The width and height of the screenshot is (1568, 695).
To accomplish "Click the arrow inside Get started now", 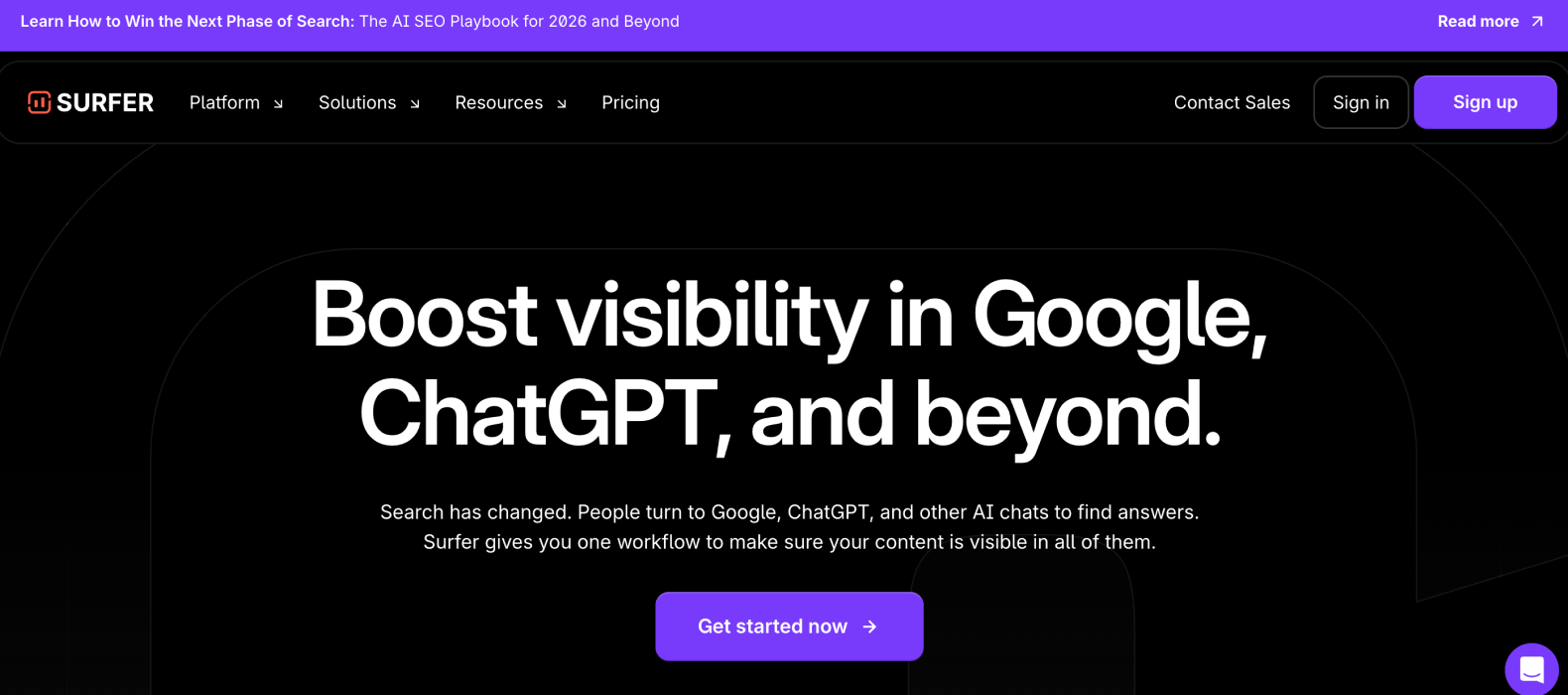I will (870, 626).
